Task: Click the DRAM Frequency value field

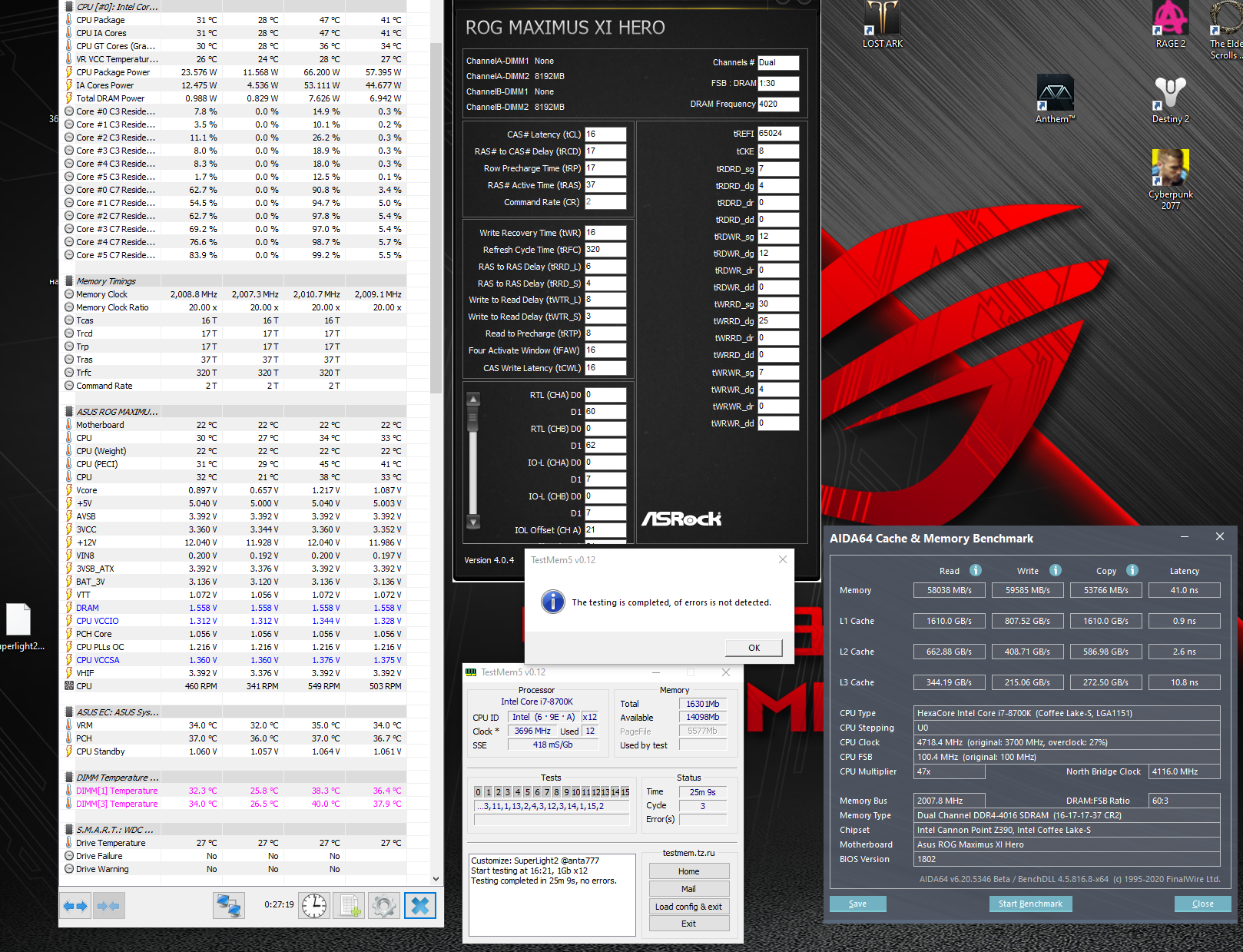Action: 778,104
